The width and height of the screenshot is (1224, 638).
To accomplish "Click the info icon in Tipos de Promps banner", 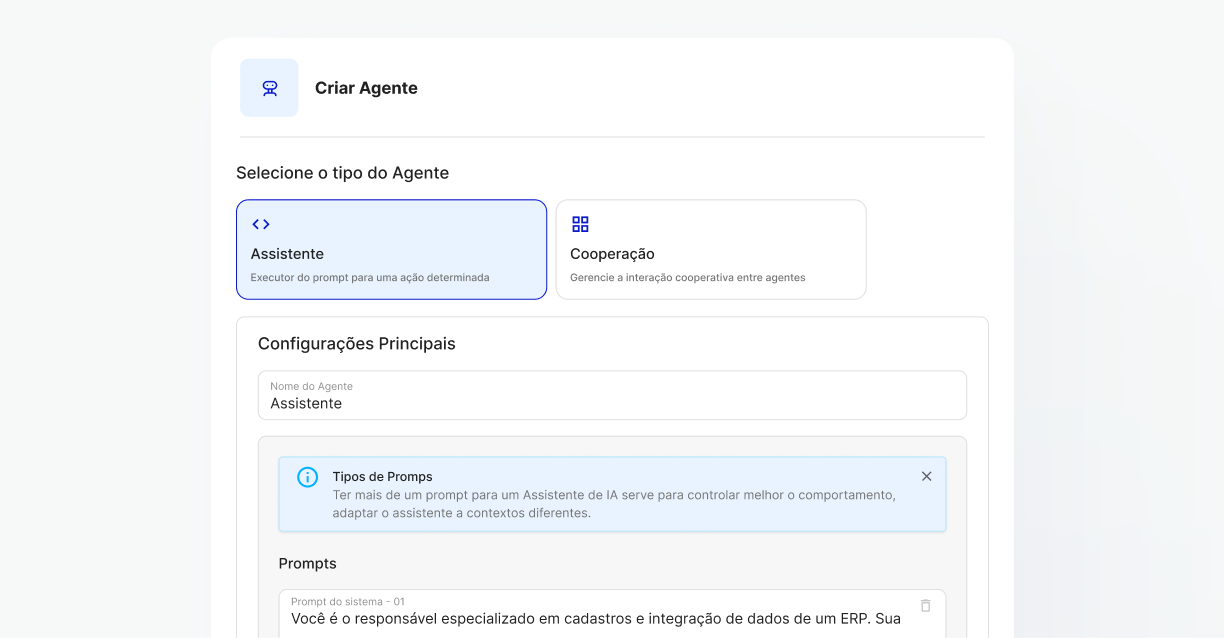I will [307, 477].
